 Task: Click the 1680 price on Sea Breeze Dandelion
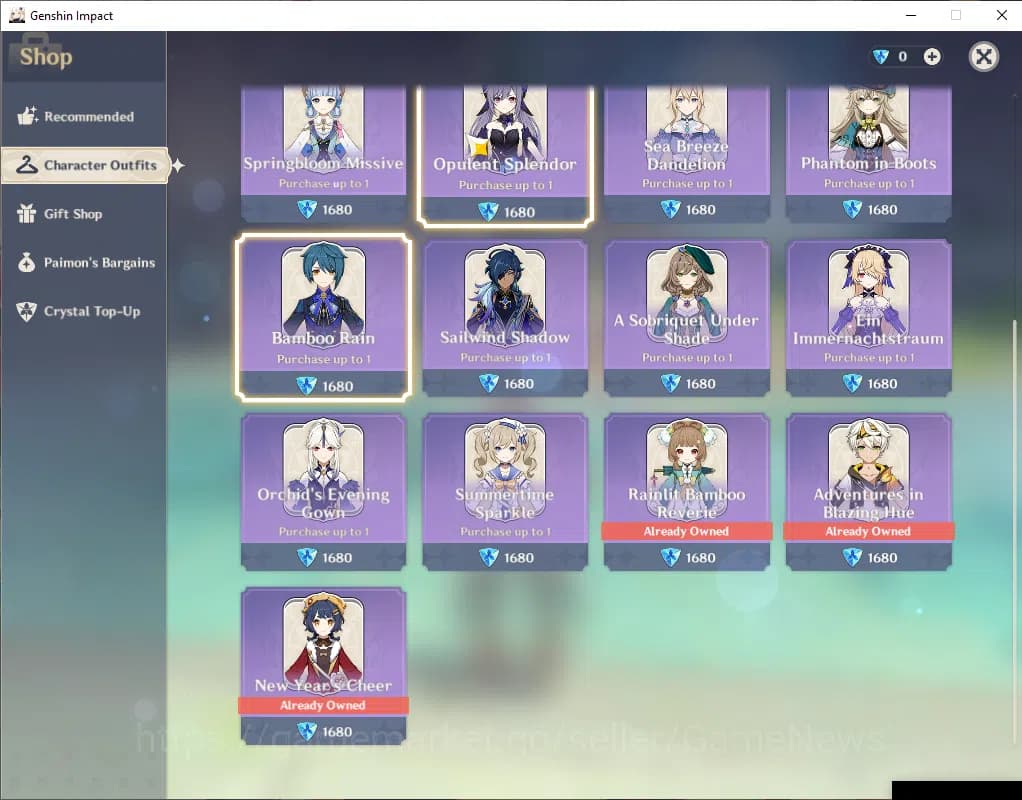tap(701, 210)
